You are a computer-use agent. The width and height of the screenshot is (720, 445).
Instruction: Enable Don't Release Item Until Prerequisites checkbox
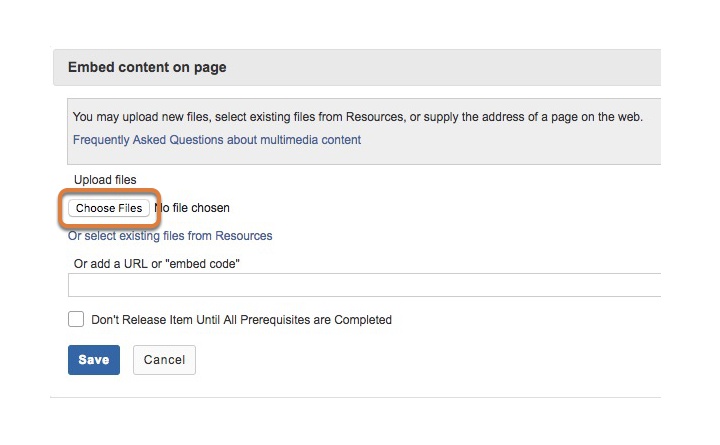76,319
